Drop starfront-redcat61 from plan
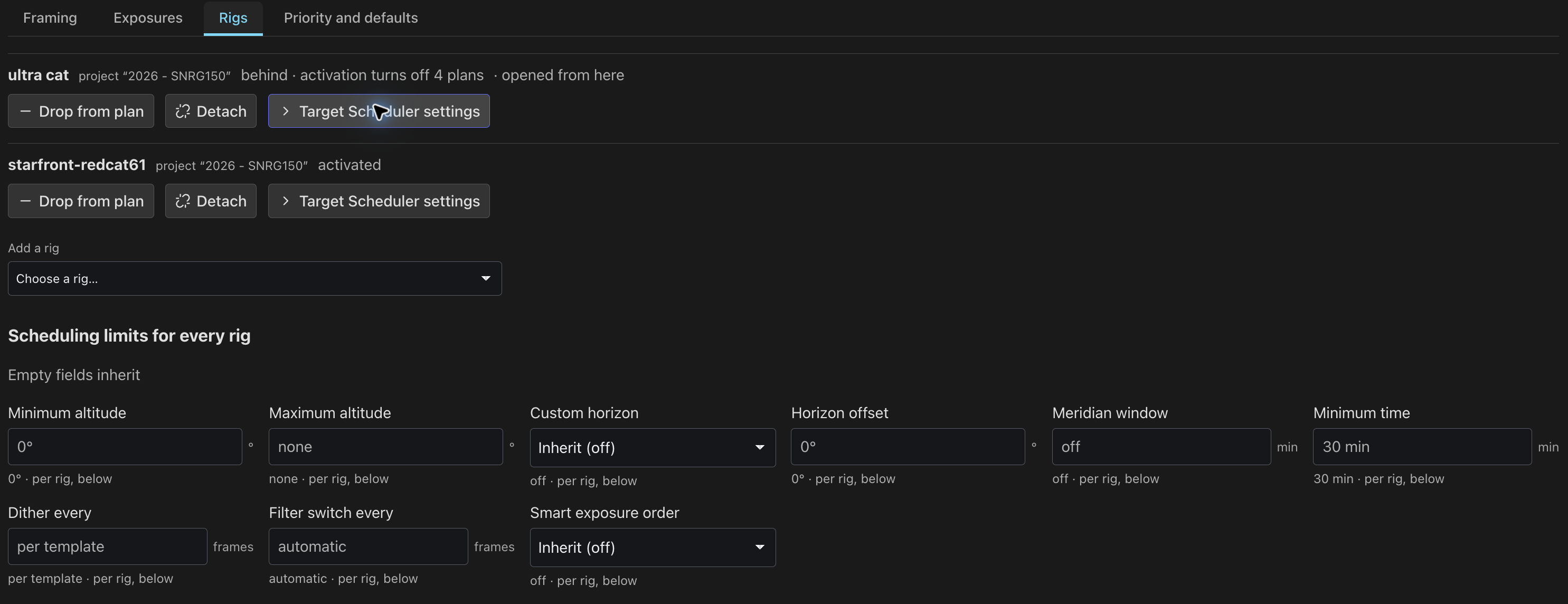The height and width of the screenshot is (604, 1568). click(81, 201)
